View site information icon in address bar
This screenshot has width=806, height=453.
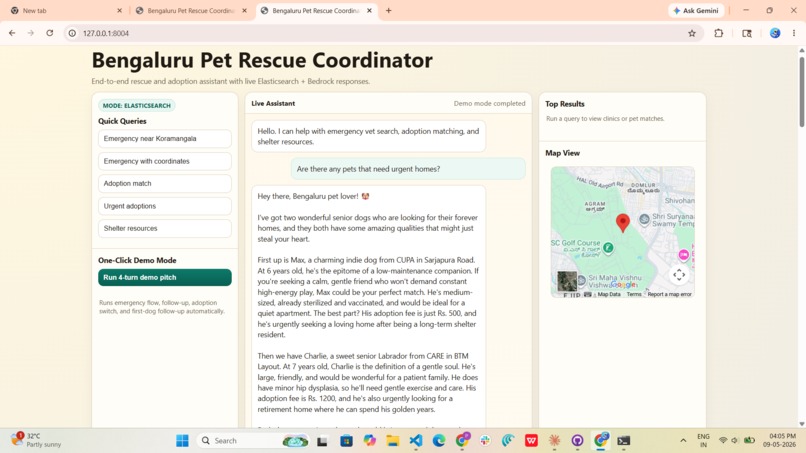point(72,33)
